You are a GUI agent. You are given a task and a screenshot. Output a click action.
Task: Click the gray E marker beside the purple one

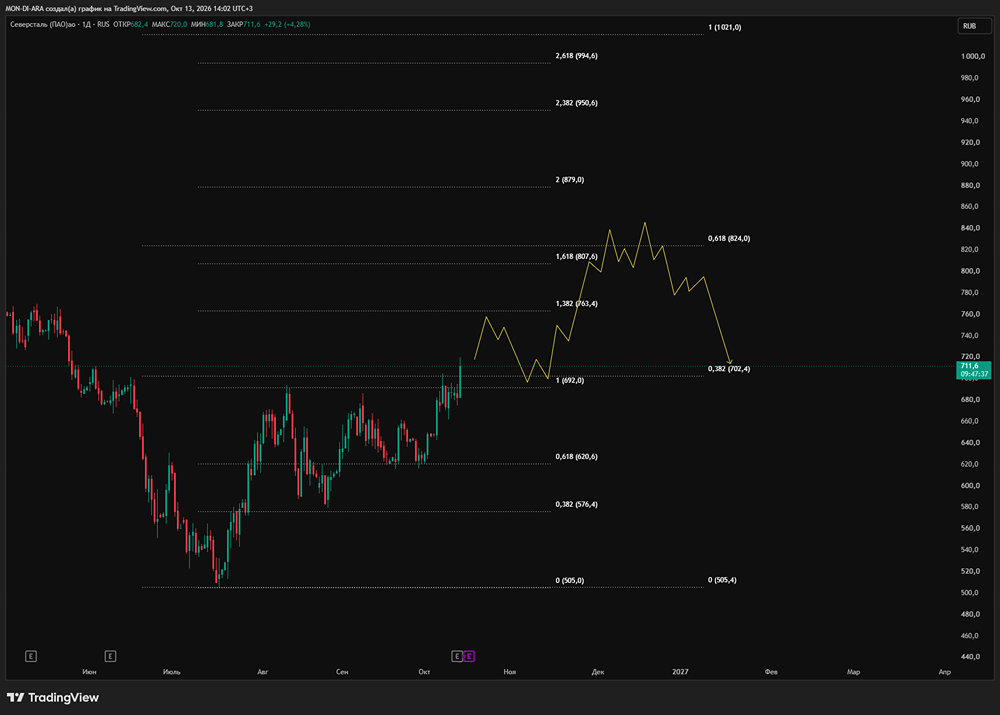coord(457,656)
